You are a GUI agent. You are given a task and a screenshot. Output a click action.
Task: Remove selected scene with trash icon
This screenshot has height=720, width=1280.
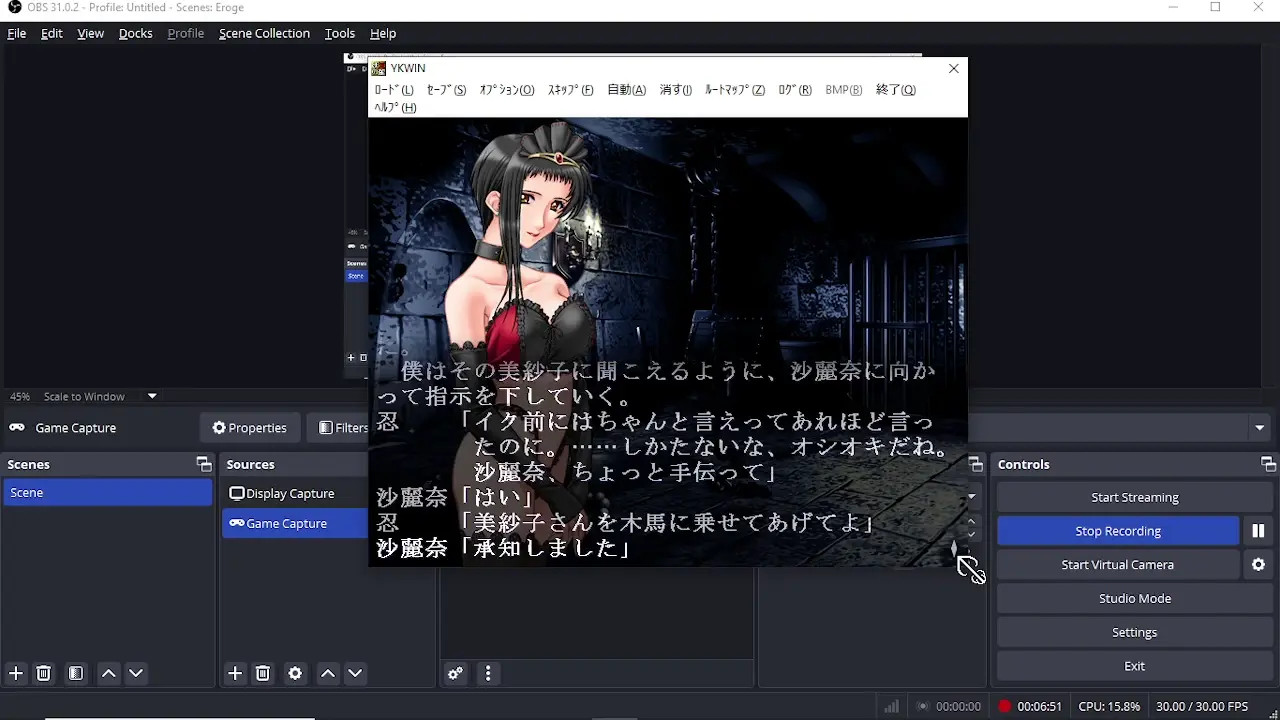pos(44,674)
